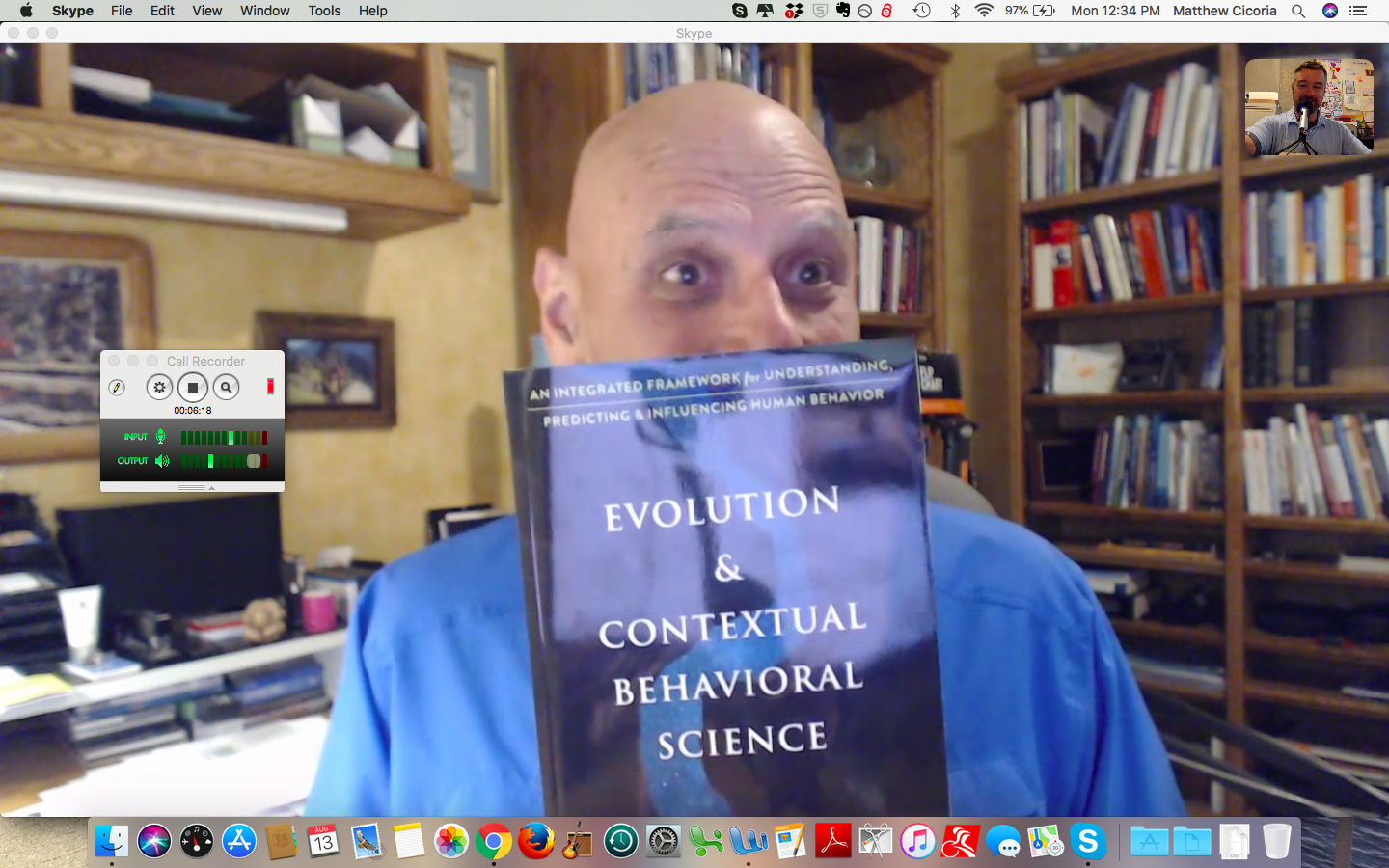Click the Call Recorder magnifier button
Viewport: 1389px width, 868px height.
[x=226, y=387]
